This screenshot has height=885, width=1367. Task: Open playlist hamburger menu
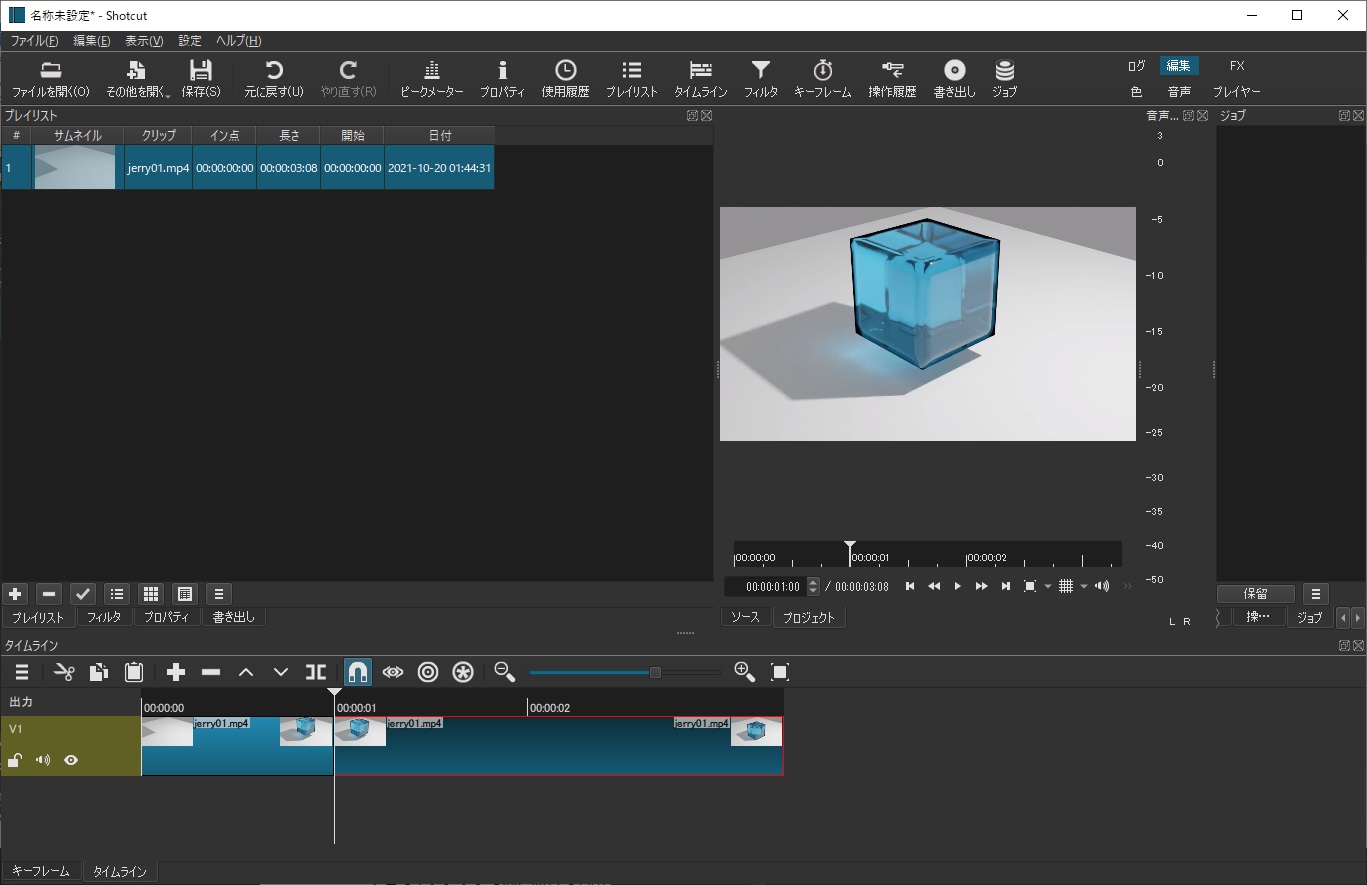[x=219, y=594]
